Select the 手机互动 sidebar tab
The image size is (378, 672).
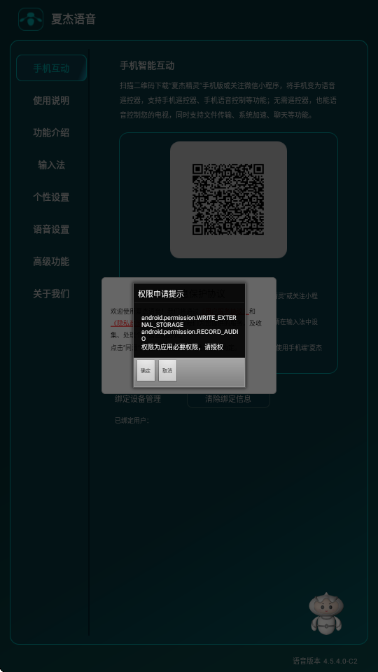coord(51,68)
